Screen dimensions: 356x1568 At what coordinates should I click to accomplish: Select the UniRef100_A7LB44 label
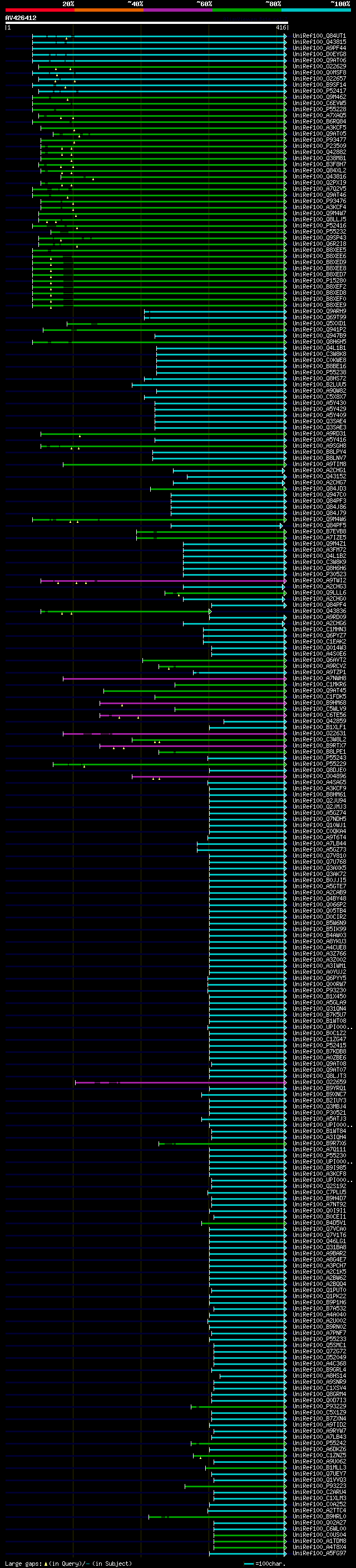[319, 844]
